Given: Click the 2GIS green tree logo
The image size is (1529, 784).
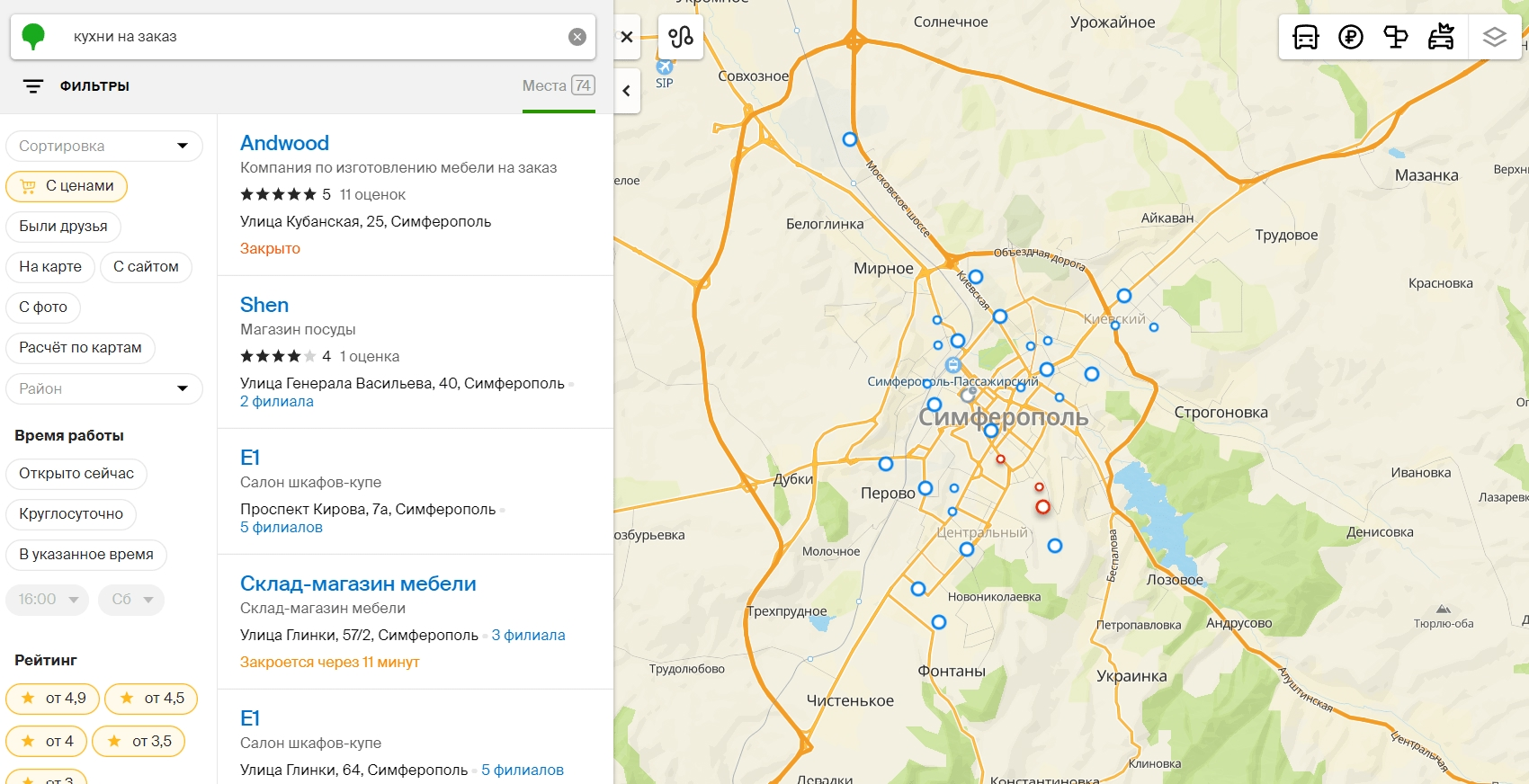Looking at the screenshot, I should click(x=33, y=36).
